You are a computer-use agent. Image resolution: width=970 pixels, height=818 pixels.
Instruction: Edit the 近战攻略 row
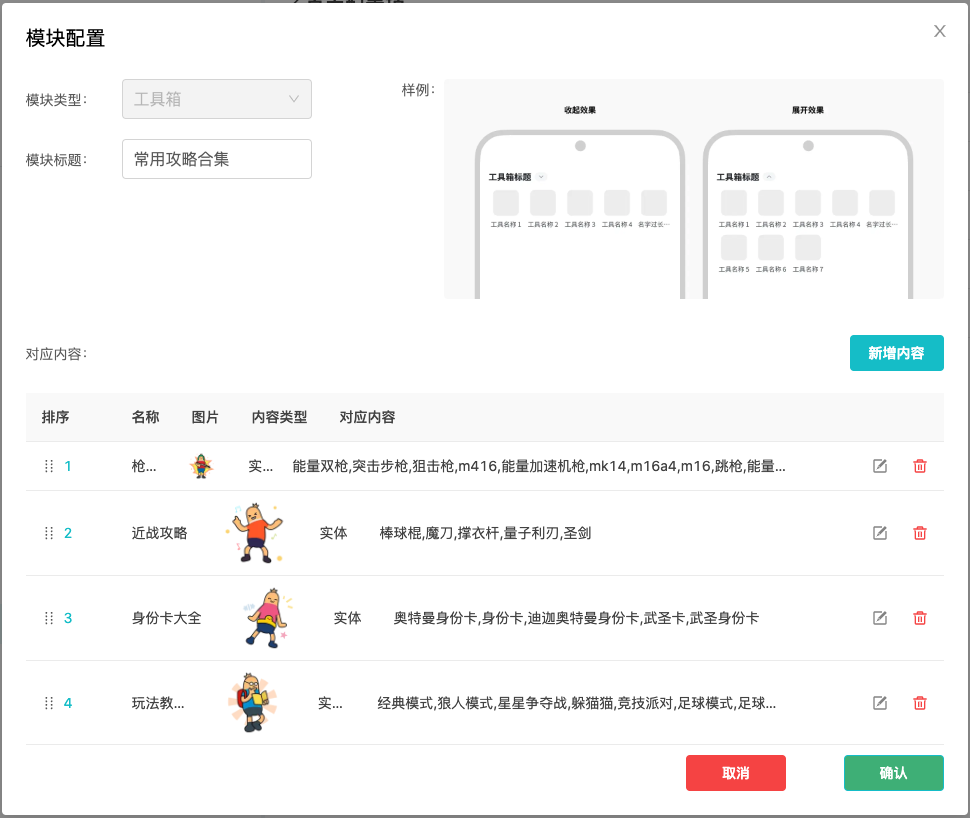880,533
